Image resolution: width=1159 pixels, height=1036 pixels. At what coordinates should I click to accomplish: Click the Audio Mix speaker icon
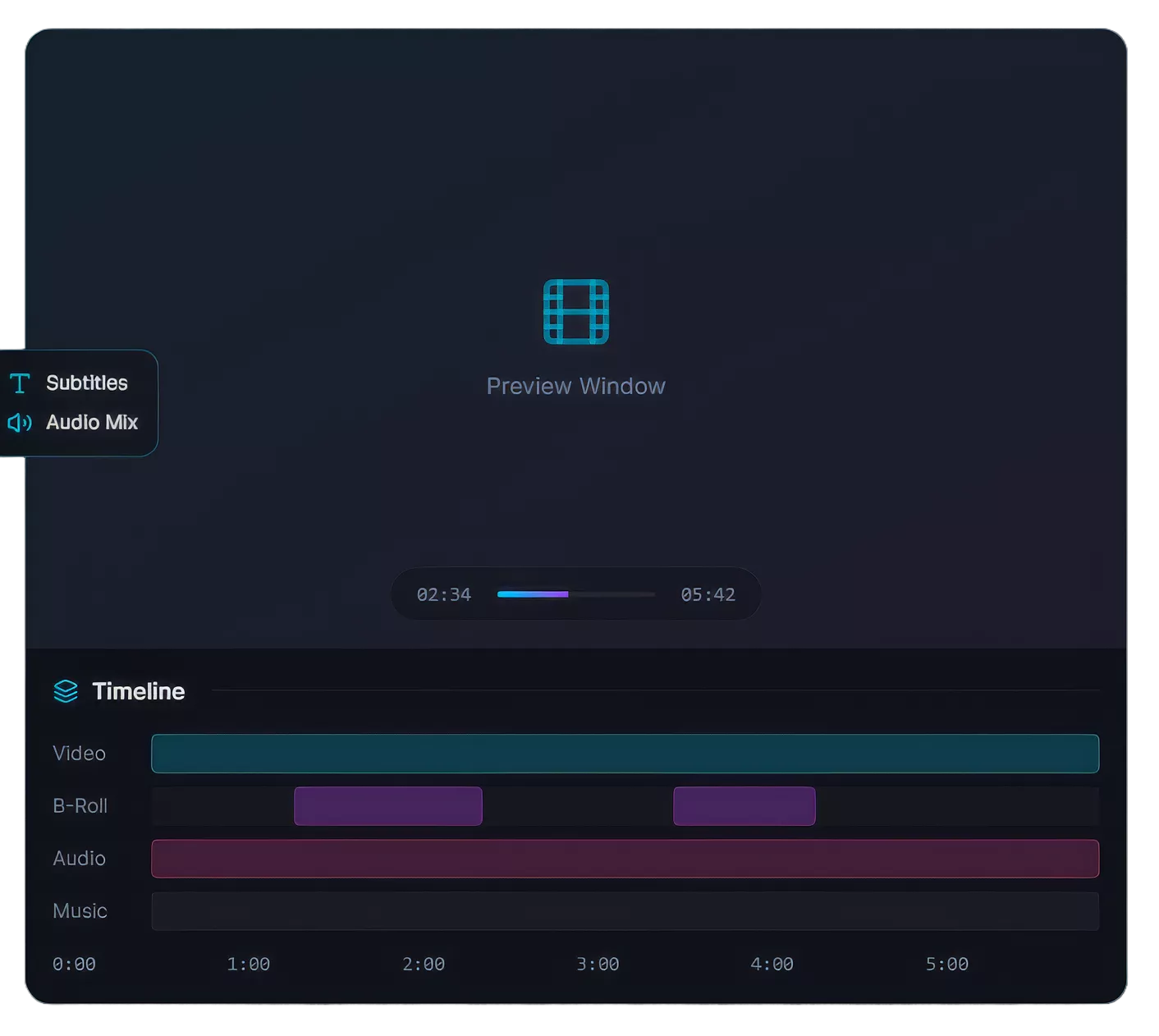click(20, 423)
